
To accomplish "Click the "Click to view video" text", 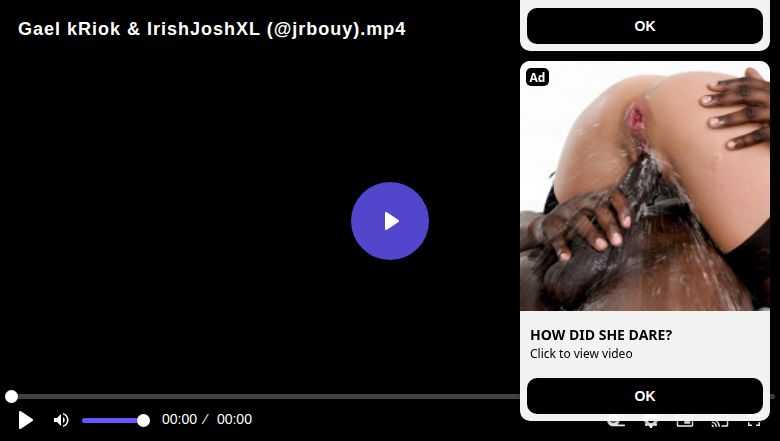I will click(x=581, y=353).
